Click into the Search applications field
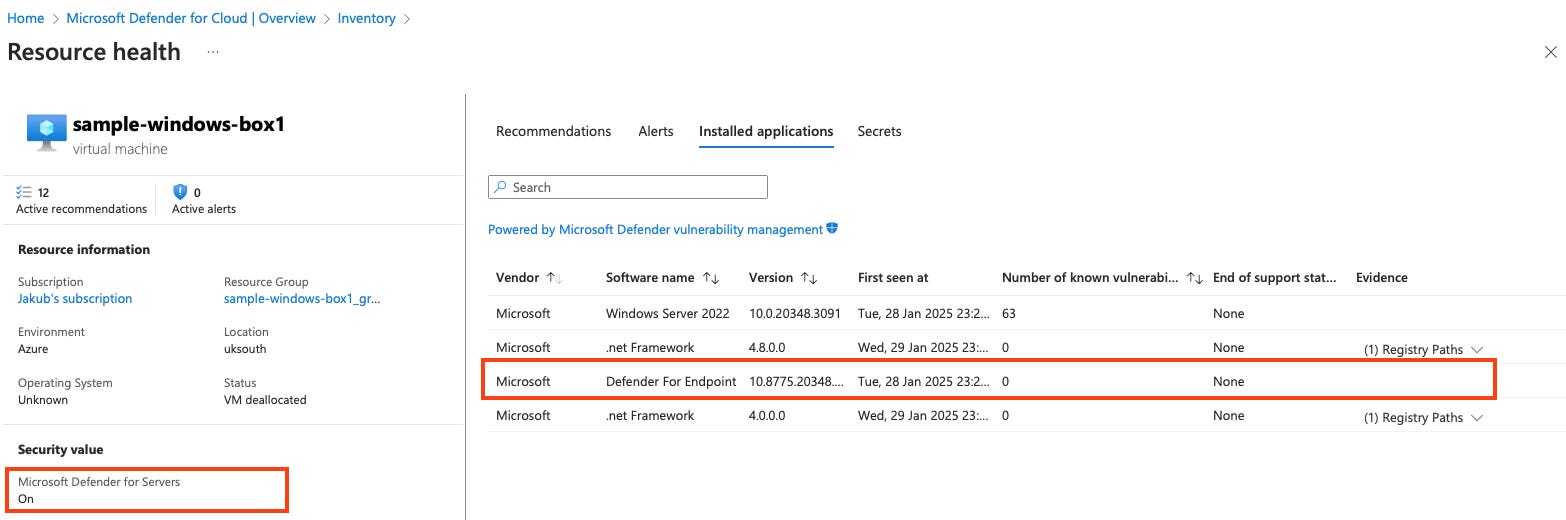The width and height of the screenshot is (1566, 520). tap(628, 187)
